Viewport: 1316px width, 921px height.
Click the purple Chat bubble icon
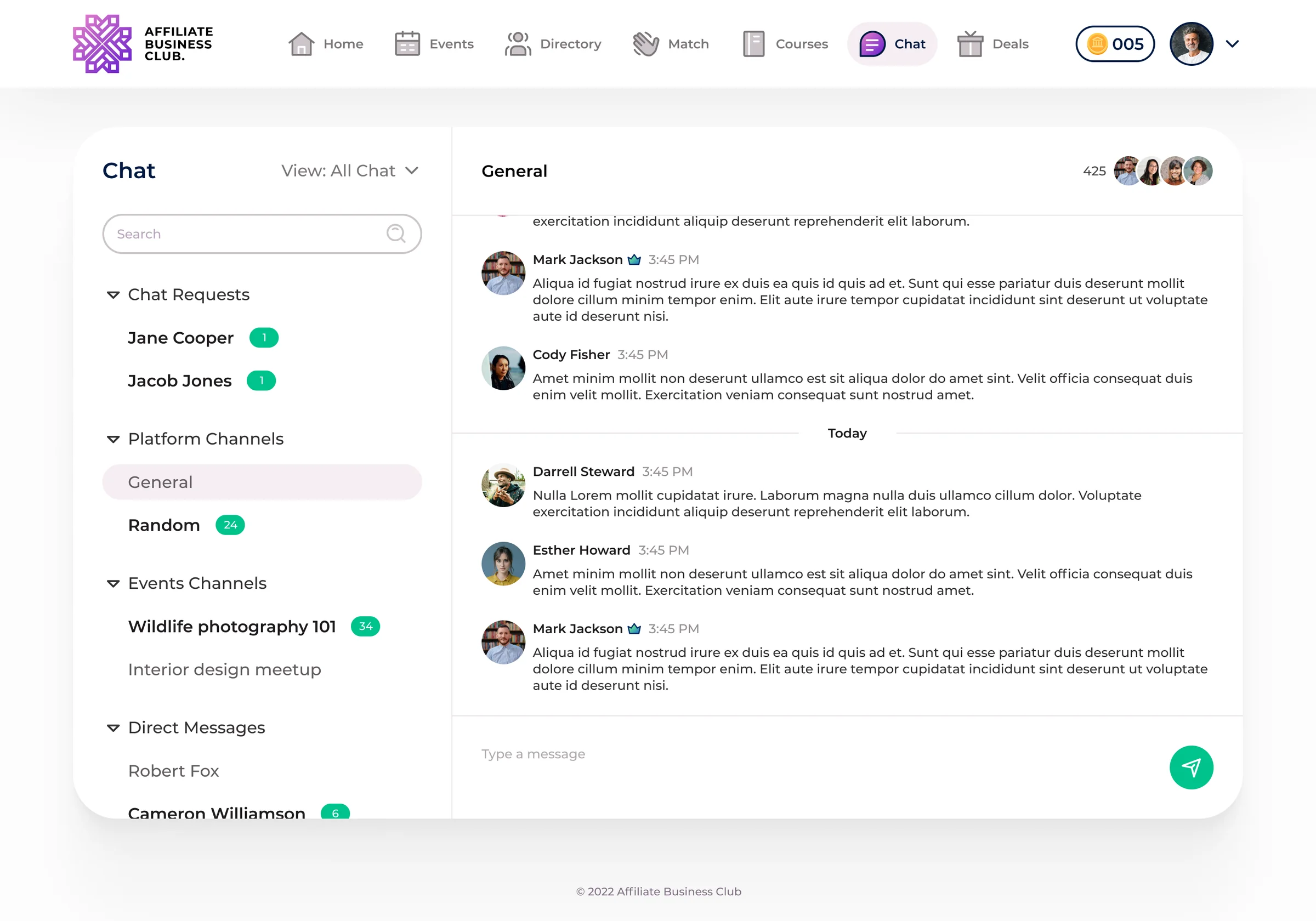[872, 43]
